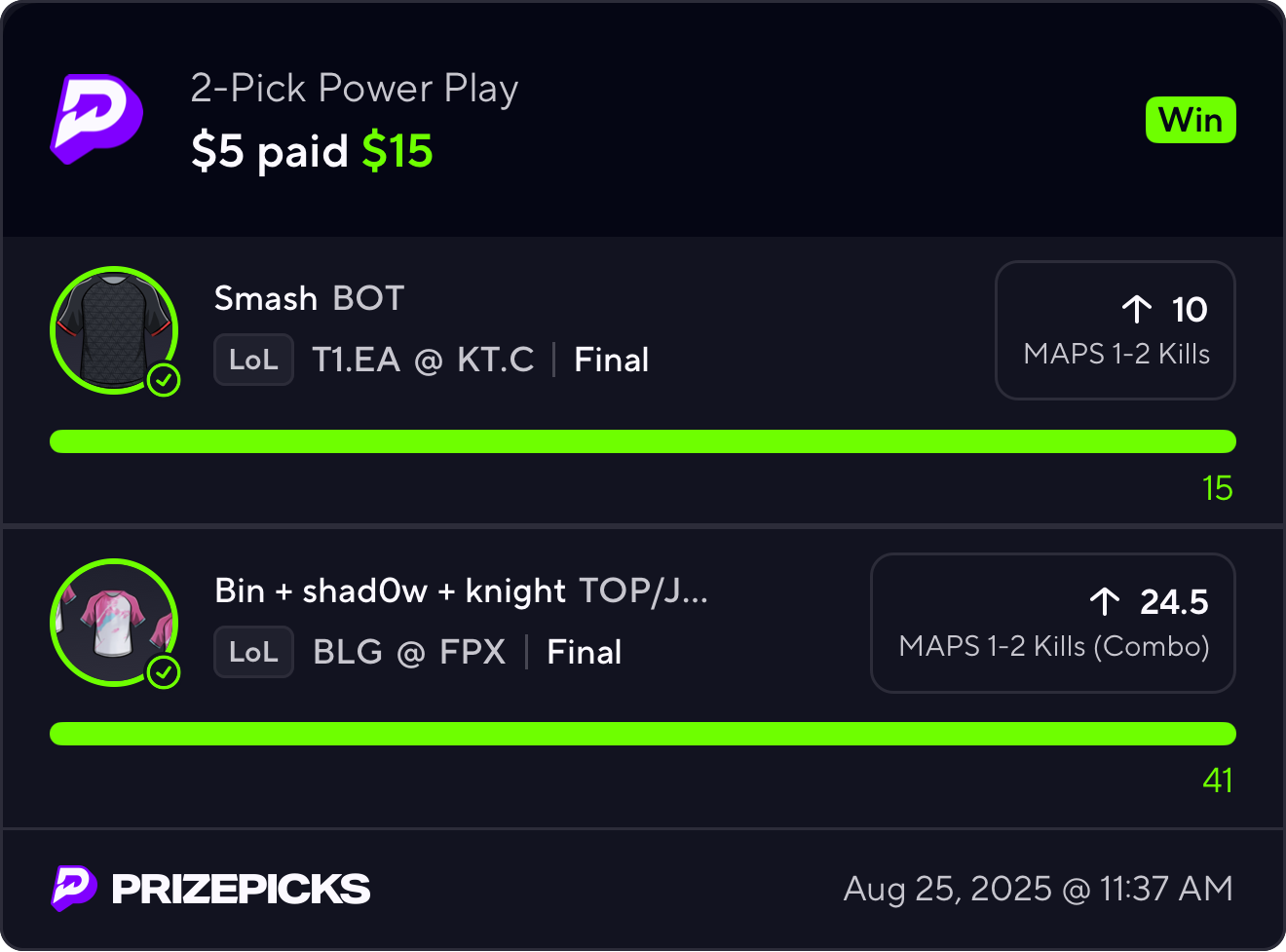Click the combo kills green progress bar

tap(643, 734)
